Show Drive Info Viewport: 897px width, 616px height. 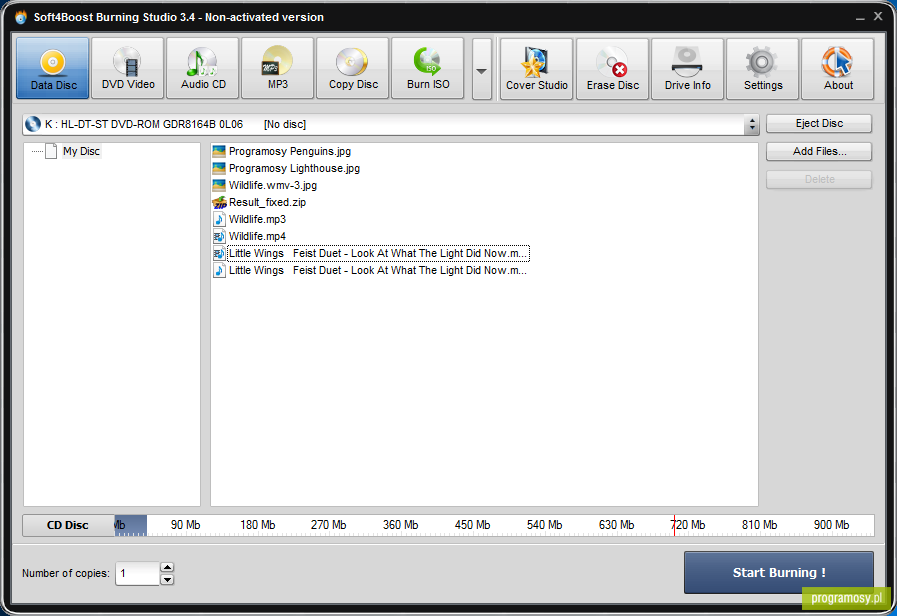point(687,69)
